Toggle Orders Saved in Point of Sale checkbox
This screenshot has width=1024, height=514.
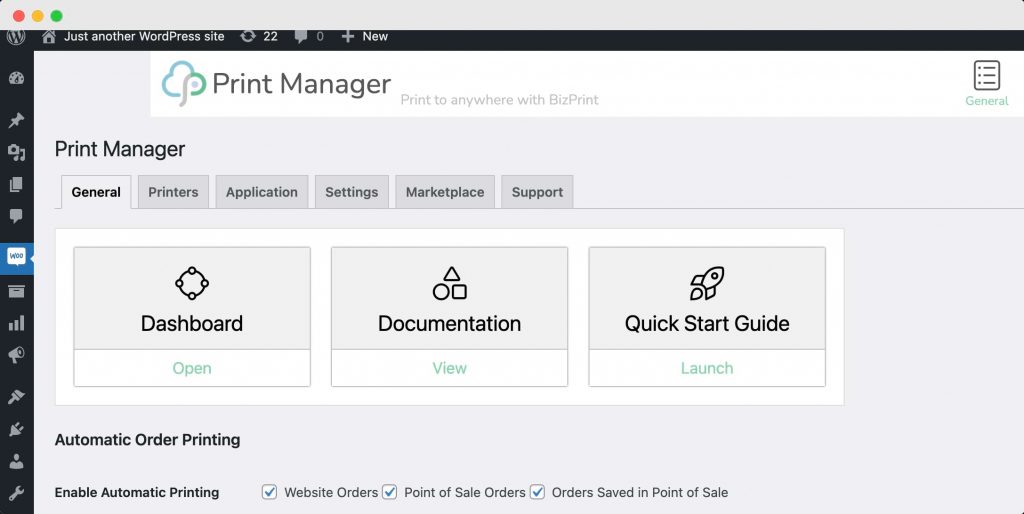537,492
